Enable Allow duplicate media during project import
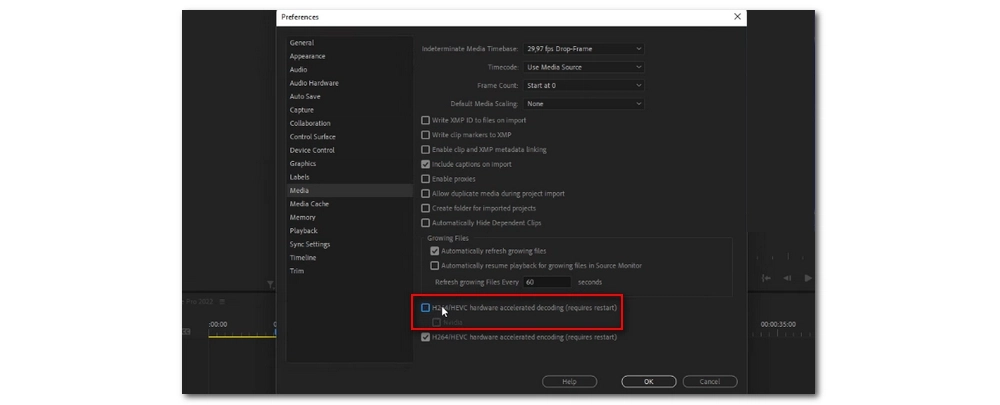This screenshot has height=405, width=1000. 425,193
